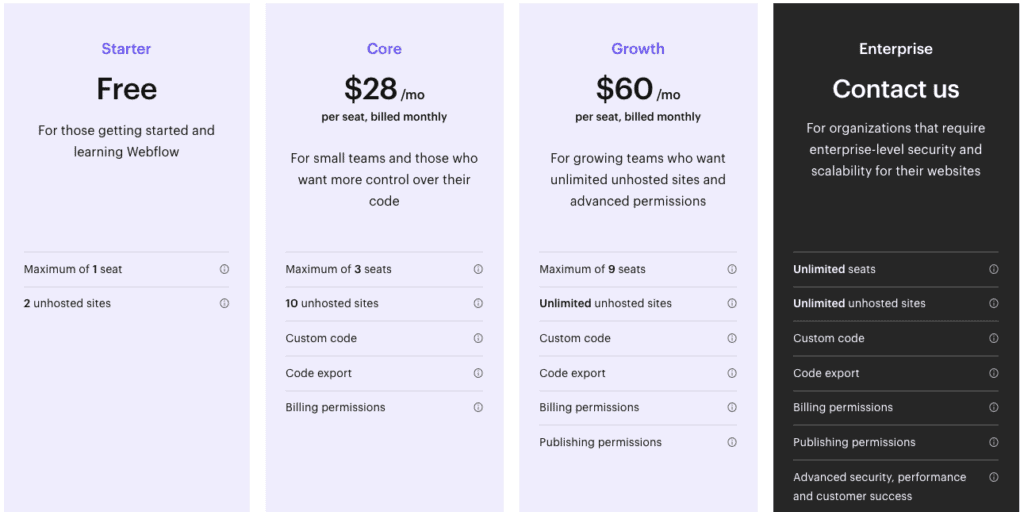
Task: Click info icon next to Core Custom code
Action: (x=478, y=338)
